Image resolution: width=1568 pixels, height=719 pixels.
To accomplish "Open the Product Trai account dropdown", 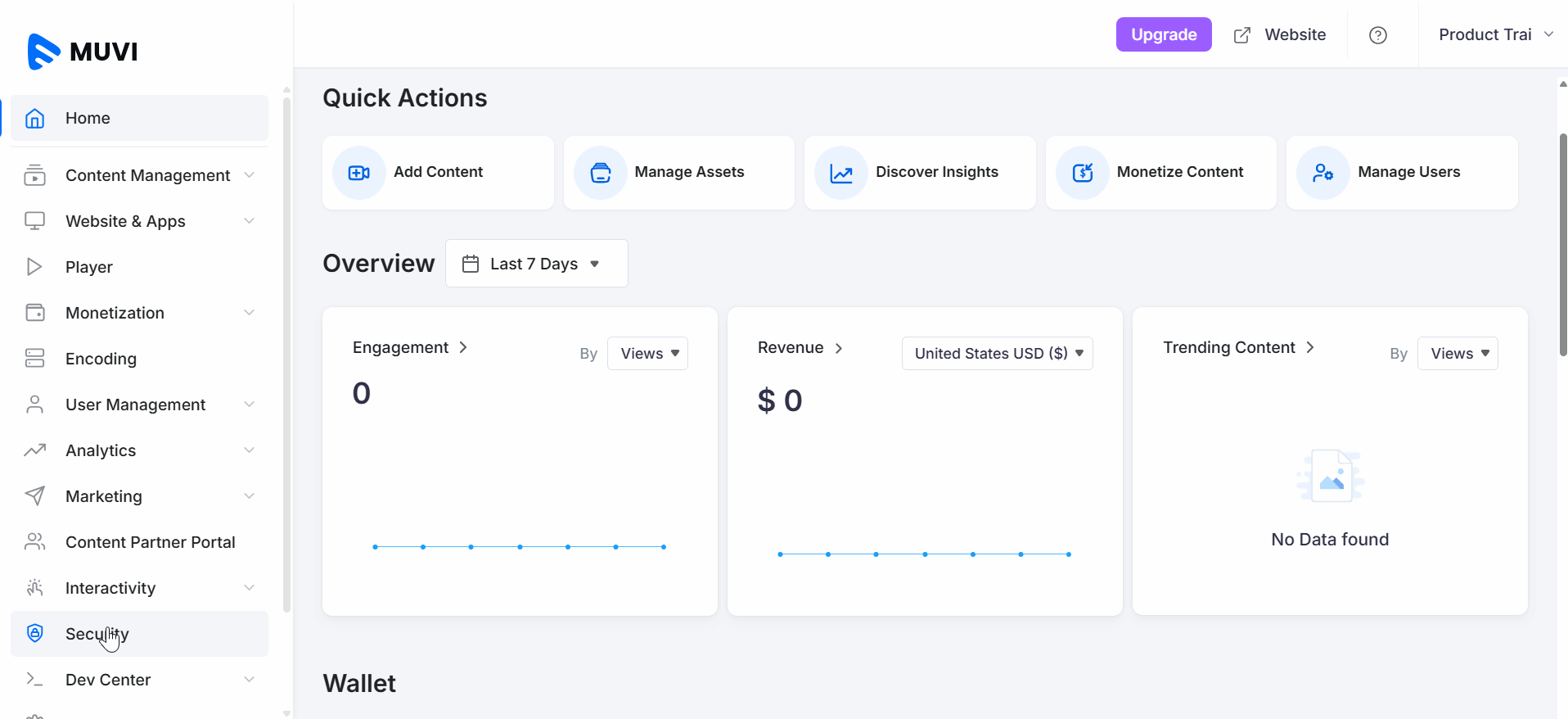I will 1494,35.
